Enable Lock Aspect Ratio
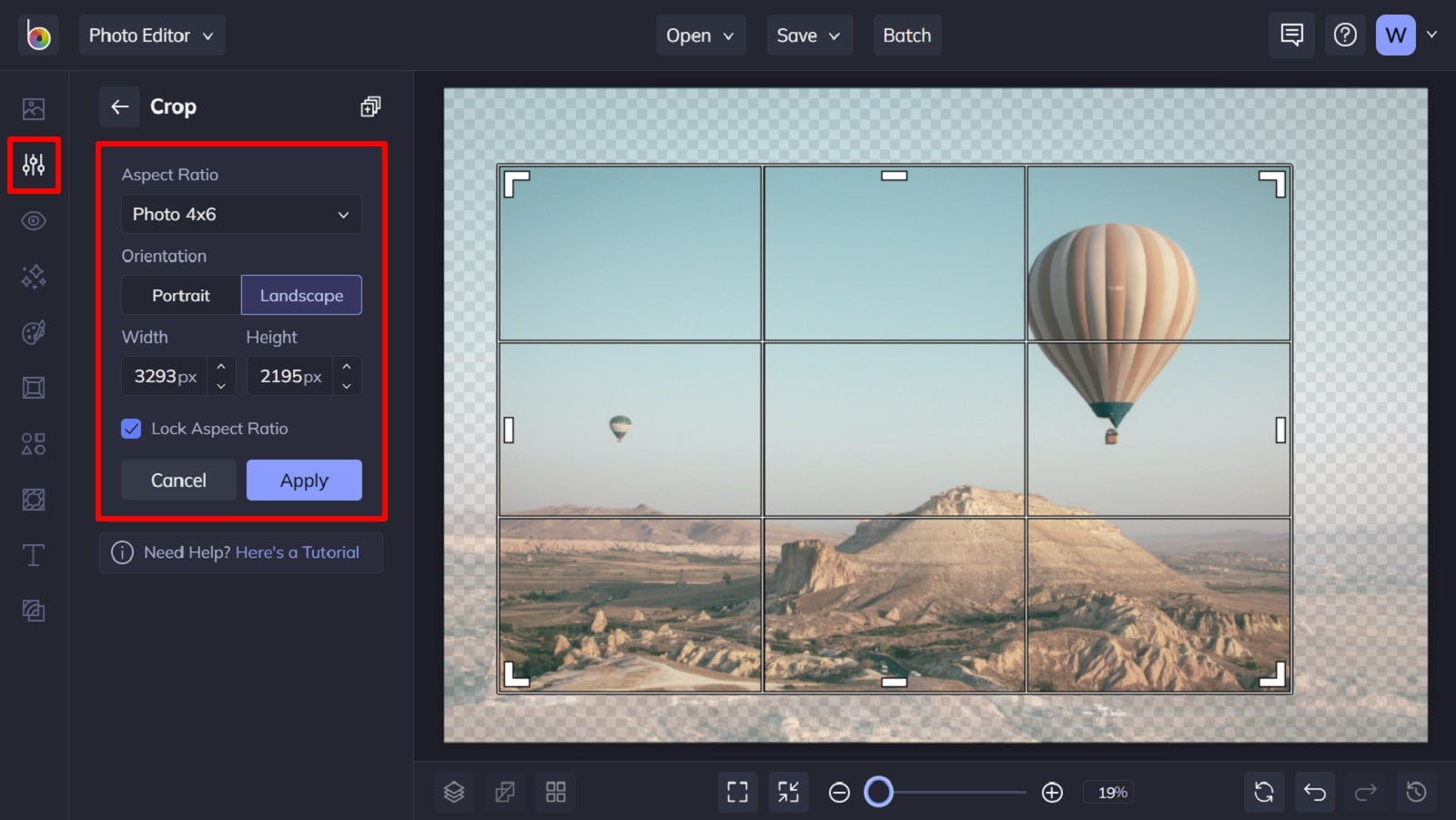The image size is (1456, 820). click(131, 428)
